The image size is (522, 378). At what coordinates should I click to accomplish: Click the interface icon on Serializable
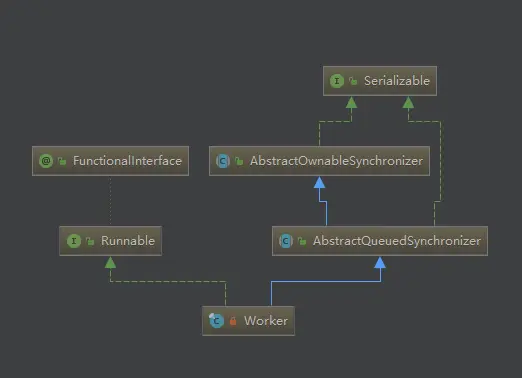point(337,81)
